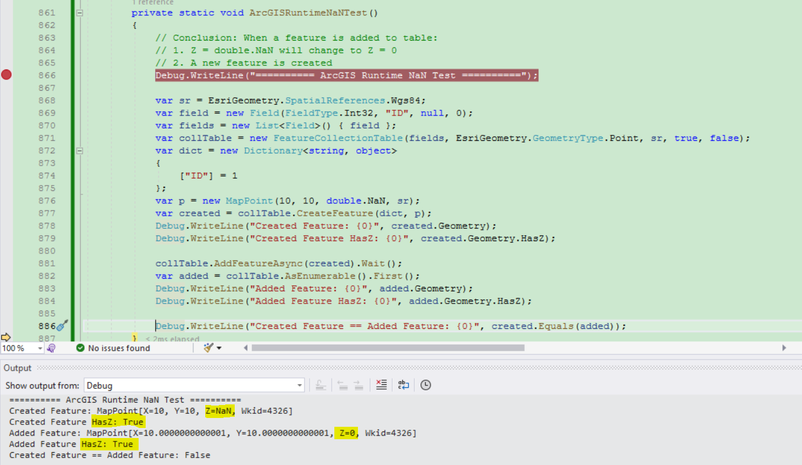Click ArcGISRuntimeNaNTest method name on line 861

tap(308, 13)
